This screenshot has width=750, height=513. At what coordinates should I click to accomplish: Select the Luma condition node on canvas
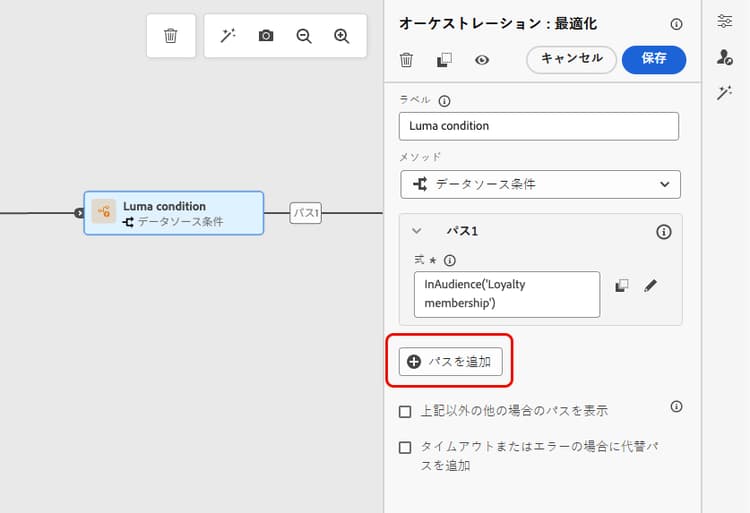click(x=174, y=213)
